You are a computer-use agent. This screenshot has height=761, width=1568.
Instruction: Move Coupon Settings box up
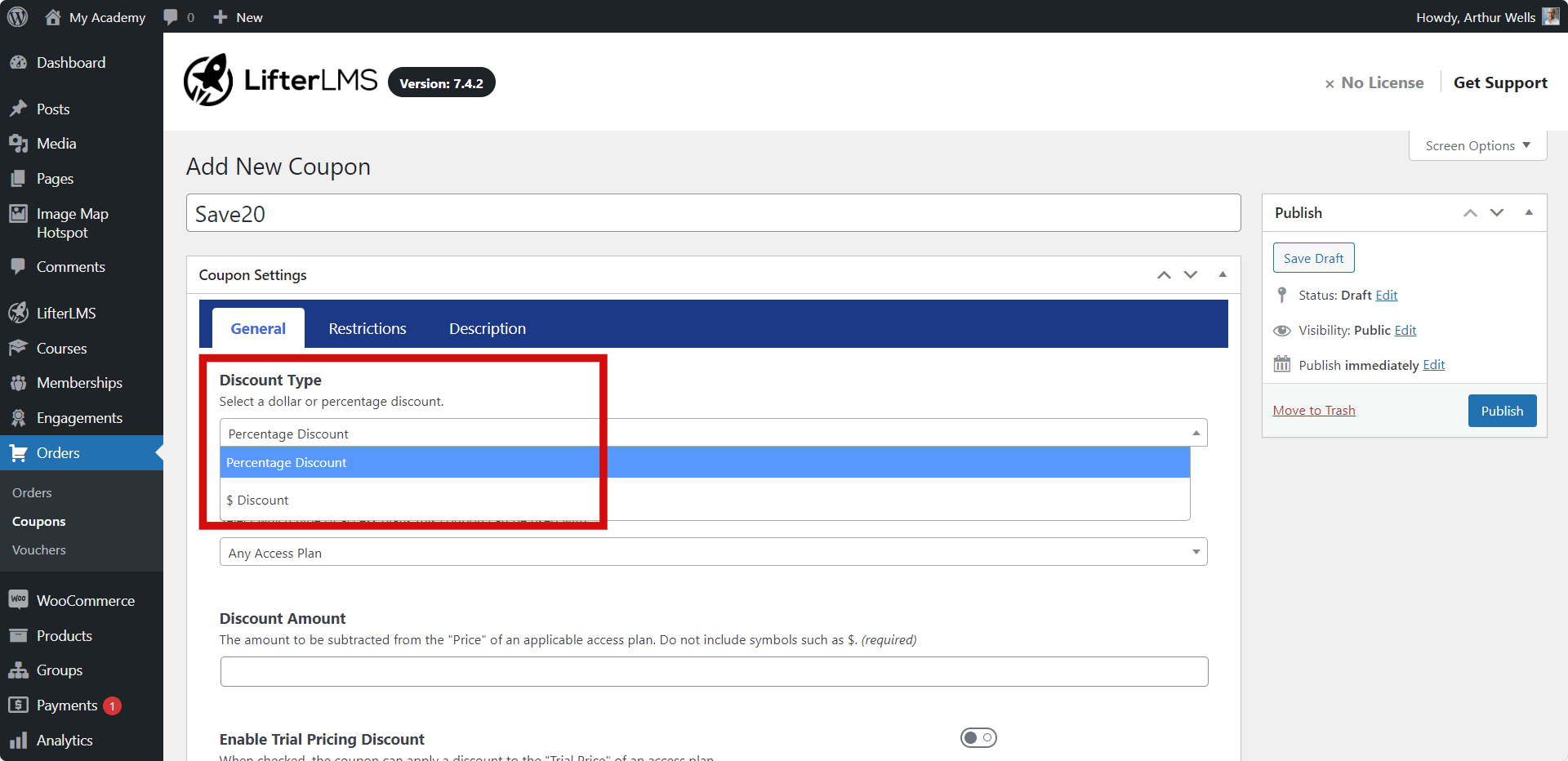tap(1165, 275)
